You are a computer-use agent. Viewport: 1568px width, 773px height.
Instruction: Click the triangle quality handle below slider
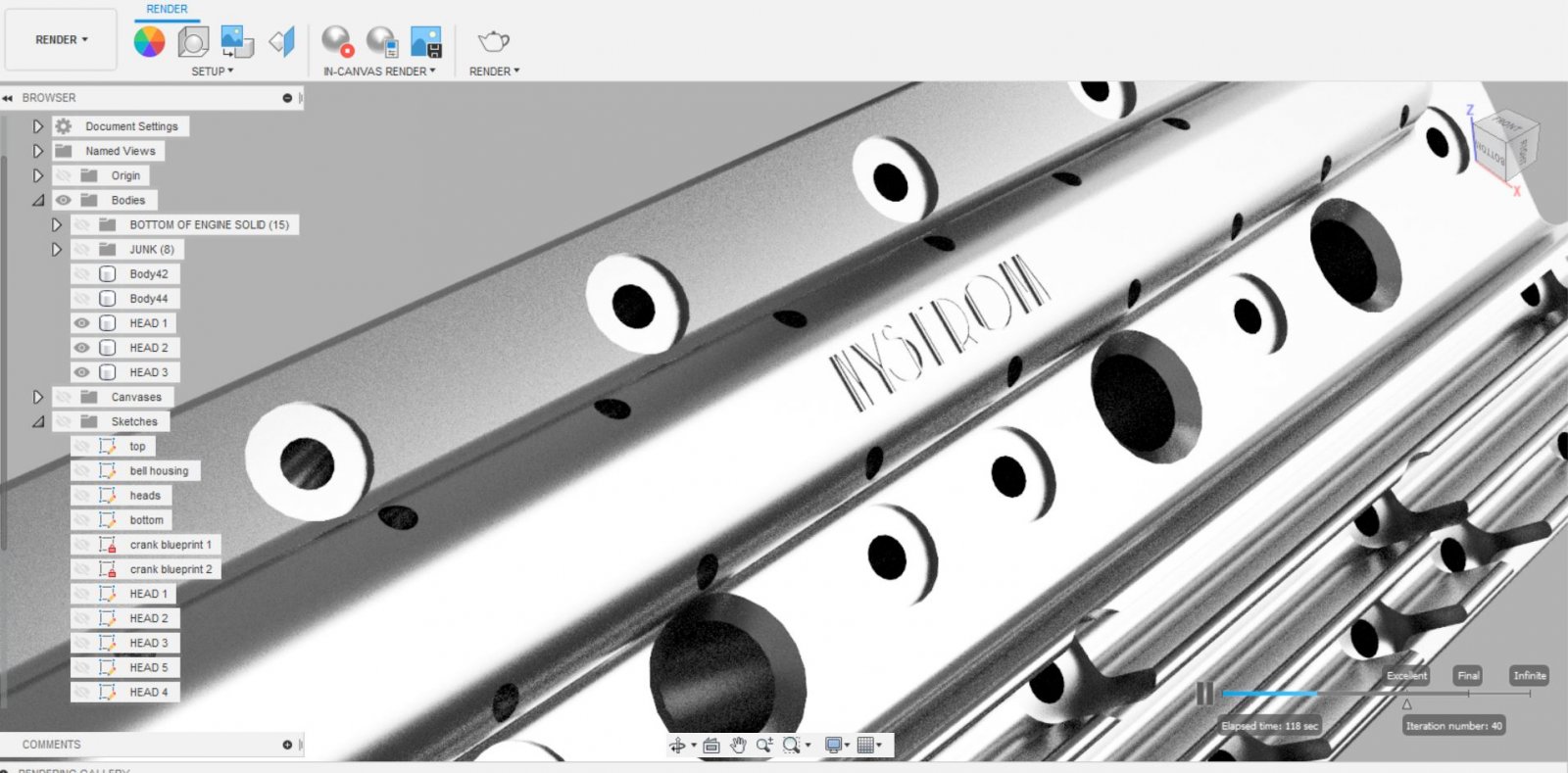1407,704
